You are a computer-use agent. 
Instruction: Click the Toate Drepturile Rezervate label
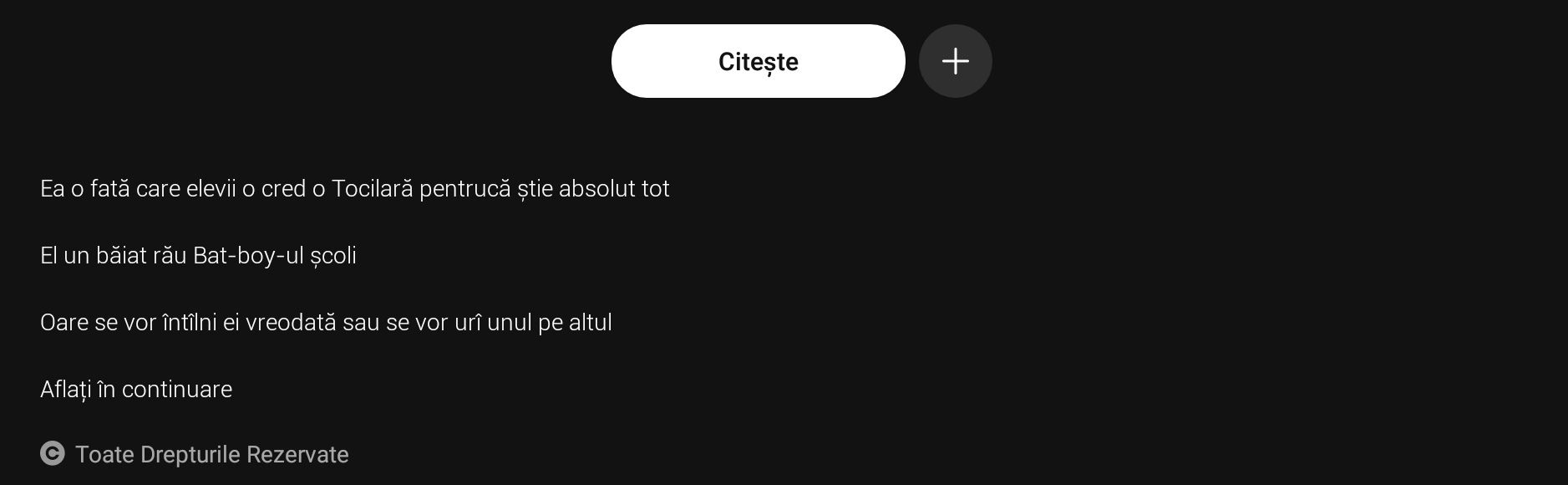click(212, 455)
